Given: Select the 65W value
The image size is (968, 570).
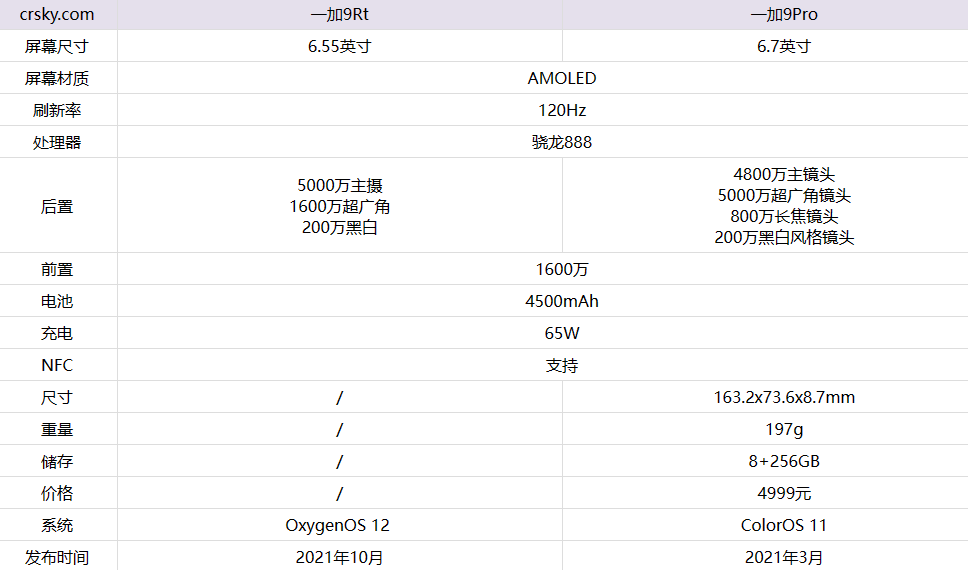Looking at the screenshot, I should [562, 333].
